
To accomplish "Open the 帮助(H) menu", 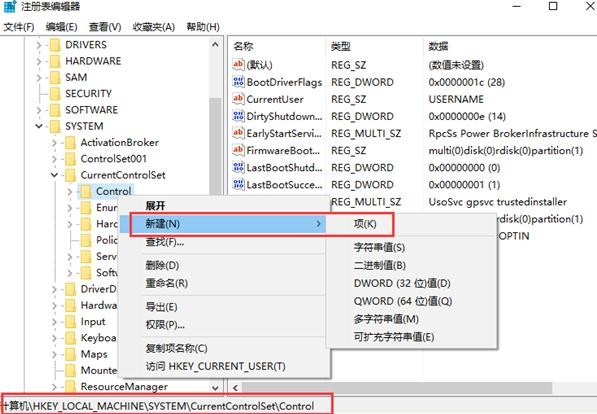I will click(203, 27).
